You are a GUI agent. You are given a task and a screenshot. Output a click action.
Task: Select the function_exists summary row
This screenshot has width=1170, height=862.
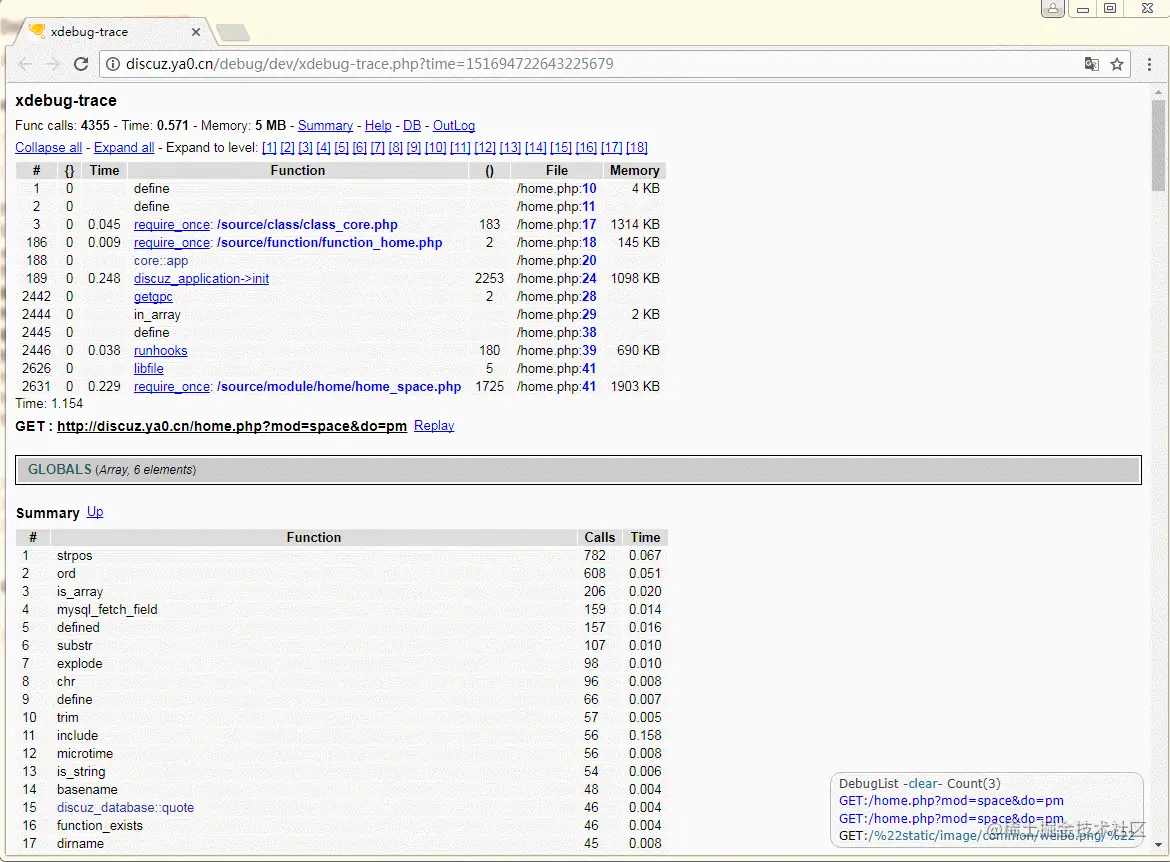(x=341, y=825)
